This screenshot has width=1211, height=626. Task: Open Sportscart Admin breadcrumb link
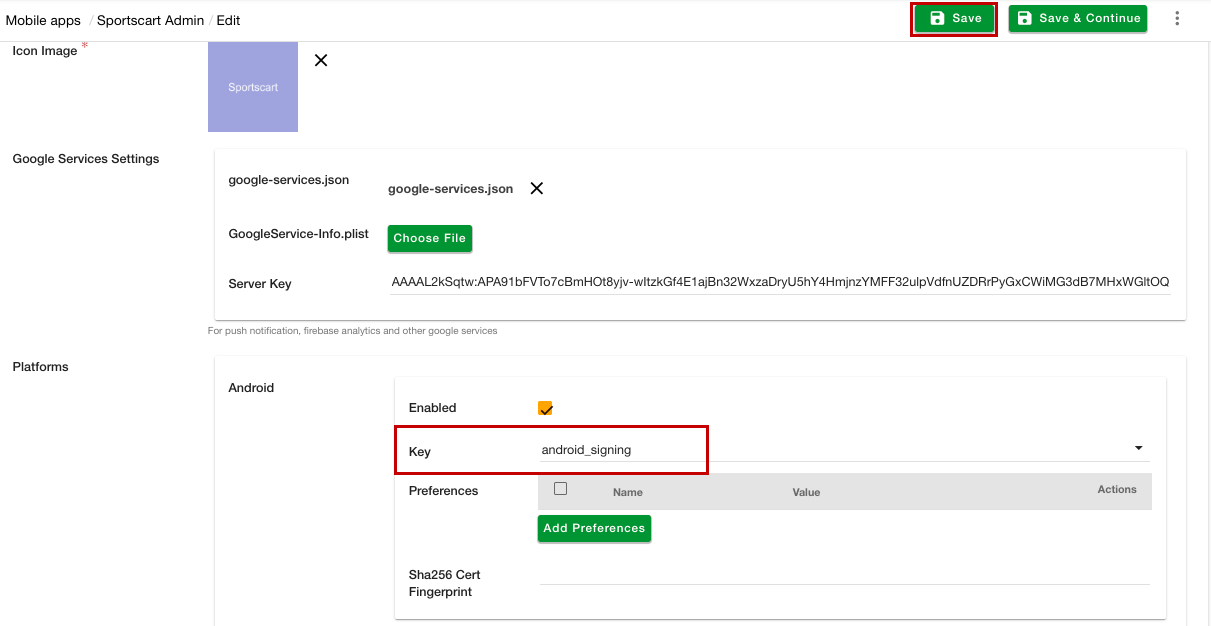150,20
